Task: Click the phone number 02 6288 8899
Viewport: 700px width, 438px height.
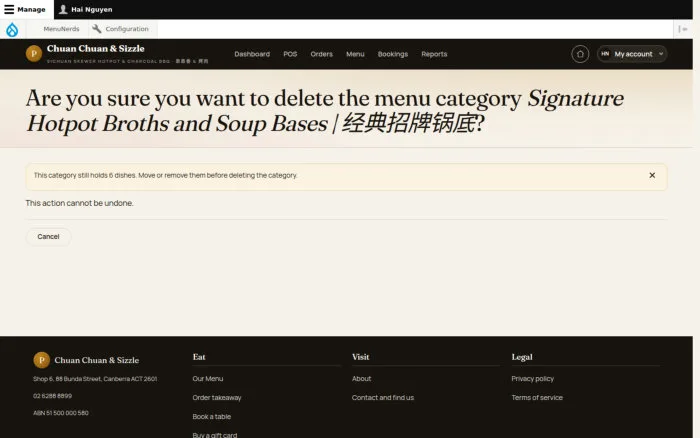Action: point(52,396)
